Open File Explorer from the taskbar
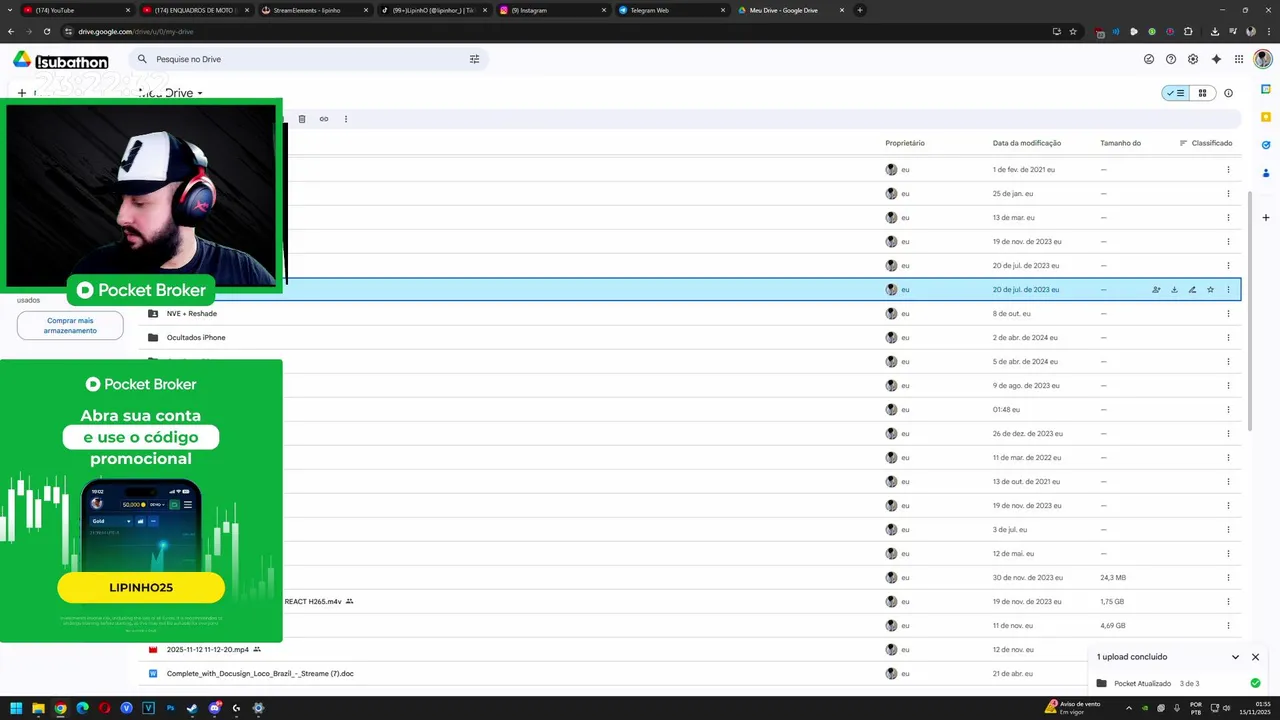The width and height of the screenshot is (1280, 720). tap(38, 708)
